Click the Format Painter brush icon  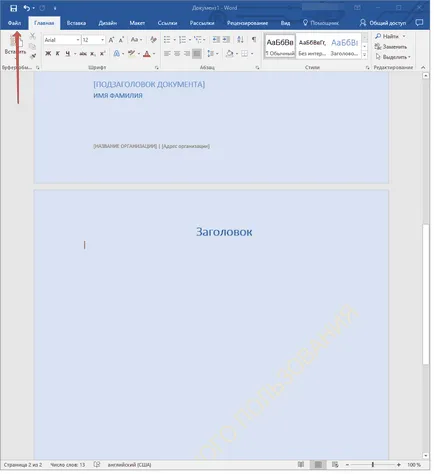coord(33,56)
